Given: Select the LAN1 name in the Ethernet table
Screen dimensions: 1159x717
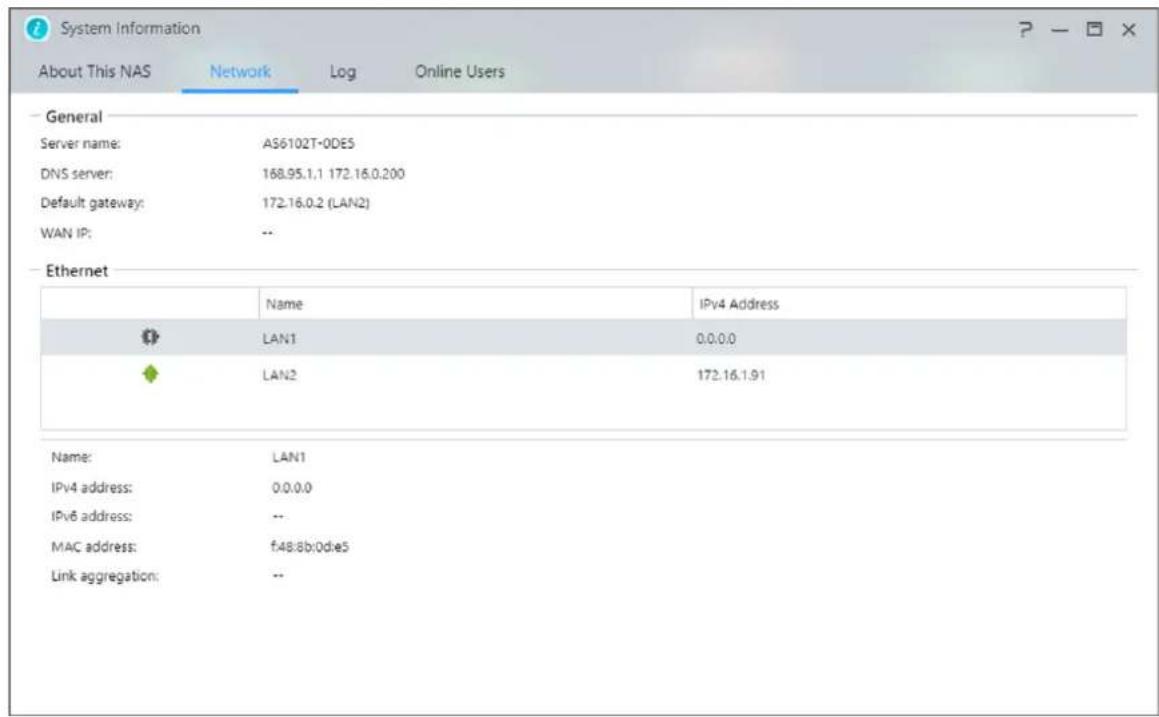Looking at the screenshot, I should pyautogui.click(x=275, y=339).
